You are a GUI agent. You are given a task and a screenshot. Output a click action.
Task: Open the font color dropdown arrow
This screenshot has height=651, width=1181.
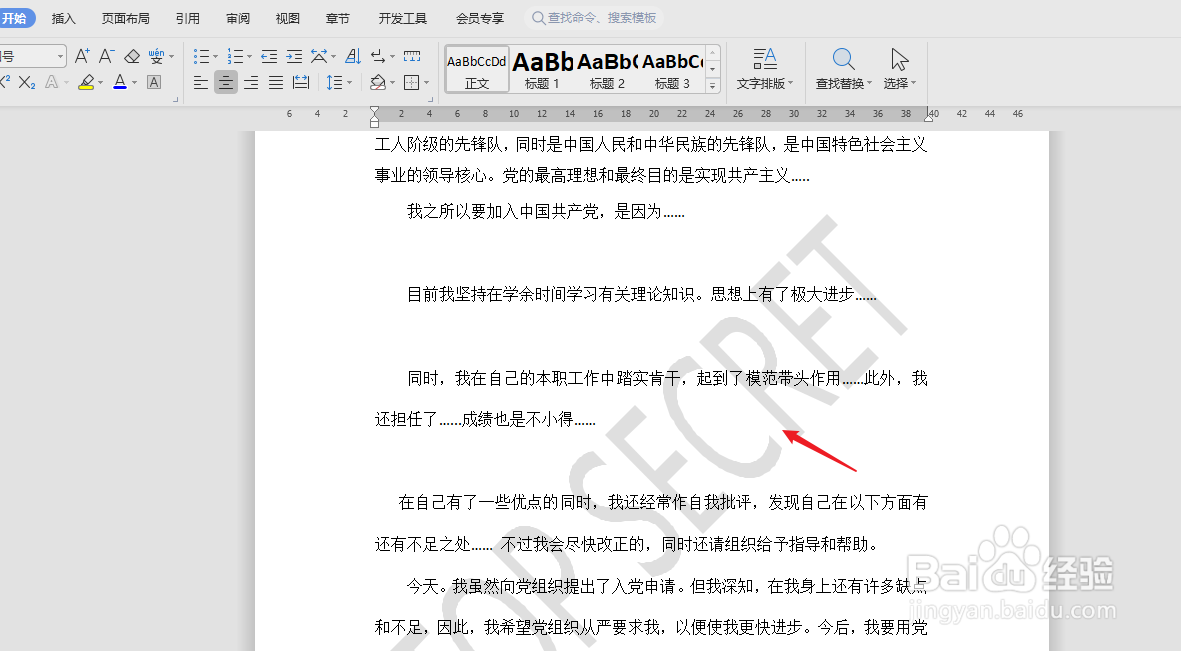point(135,81)
